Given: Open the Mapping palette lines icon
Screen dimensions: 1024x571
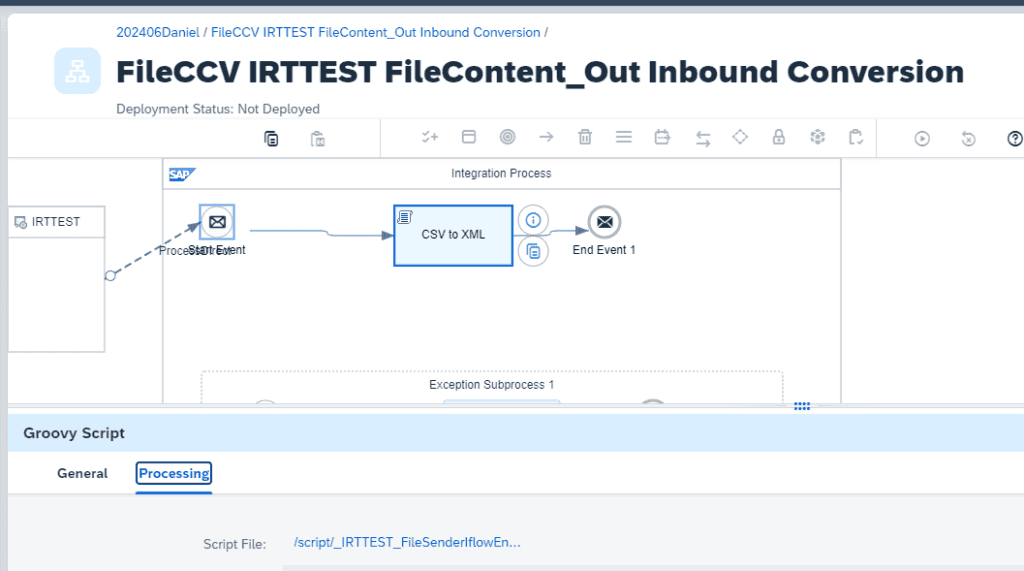Looking at the screenshot, I should [x=624, y=137].
